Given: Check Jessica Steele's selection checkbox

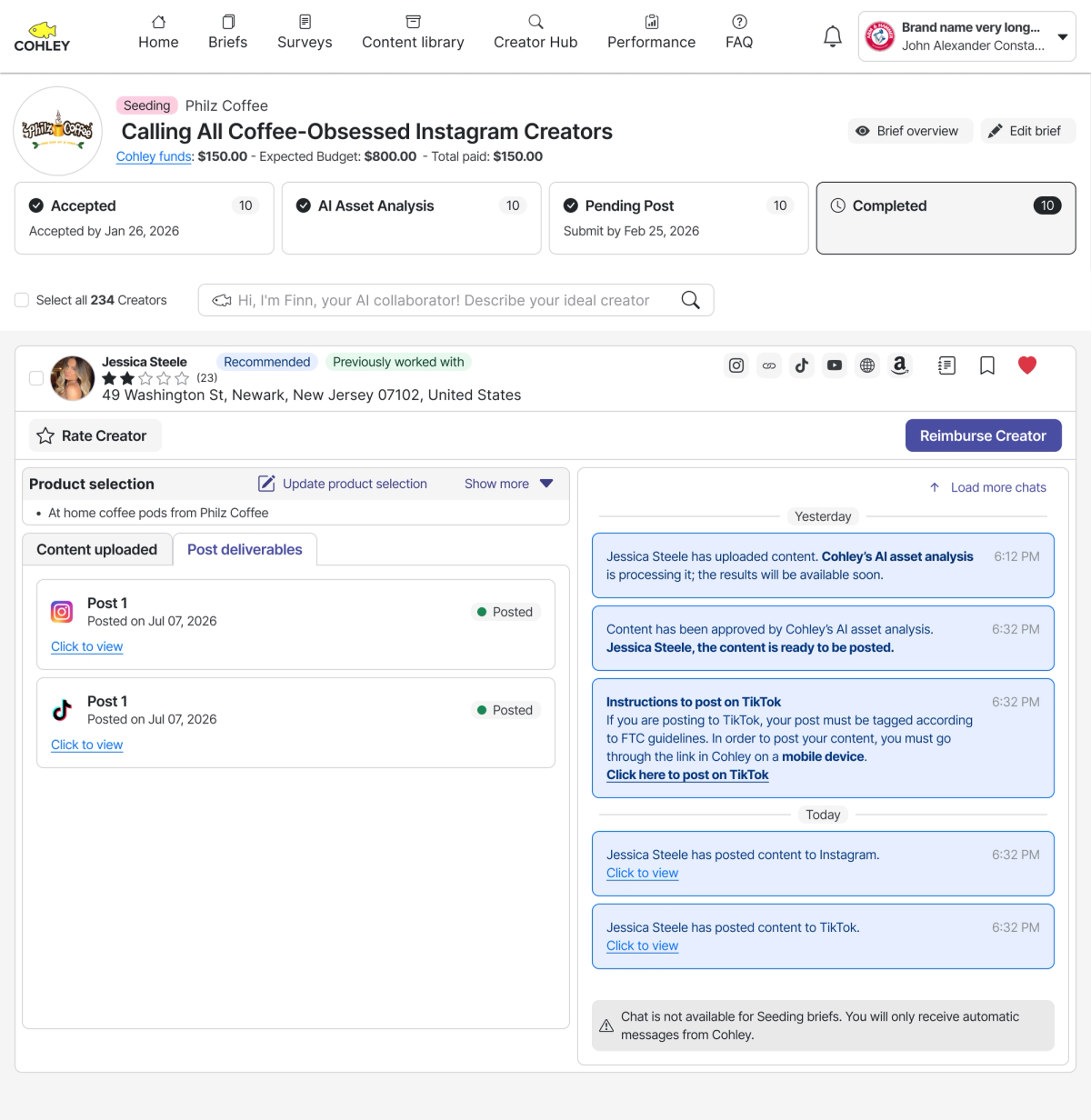Looking at the screenshot, I should pos(36,378).
